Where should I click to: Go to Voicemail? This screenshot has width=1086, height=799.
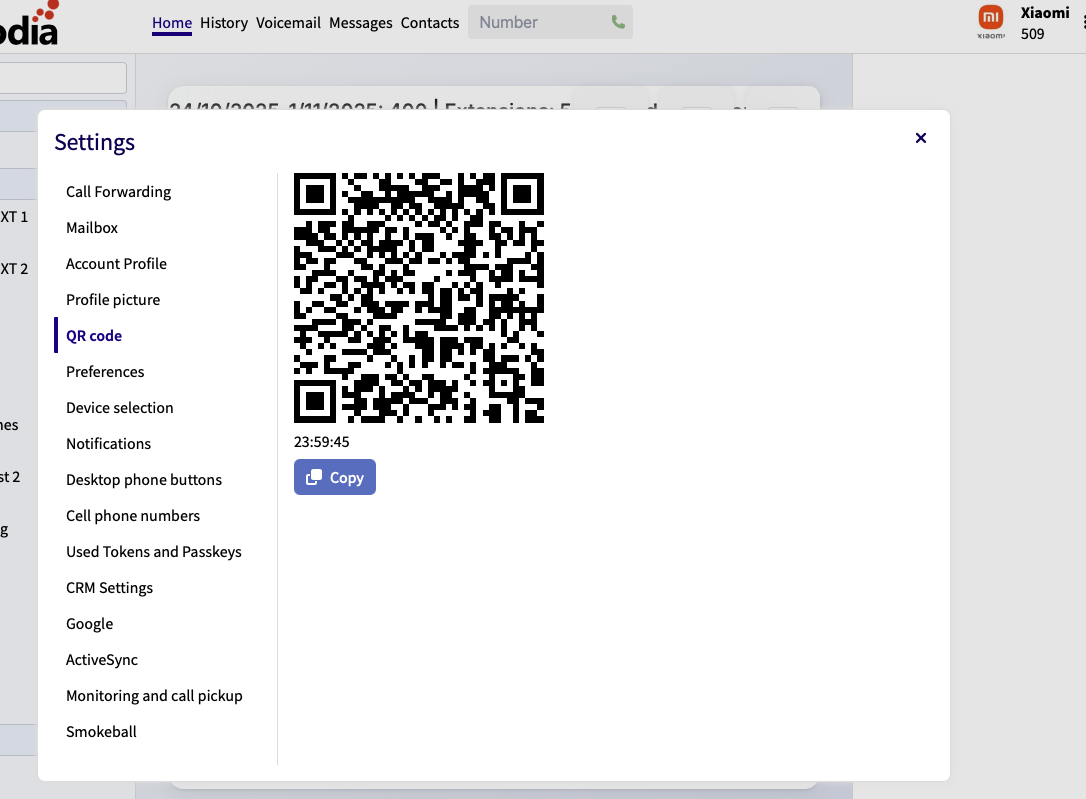tap(288, 22)
